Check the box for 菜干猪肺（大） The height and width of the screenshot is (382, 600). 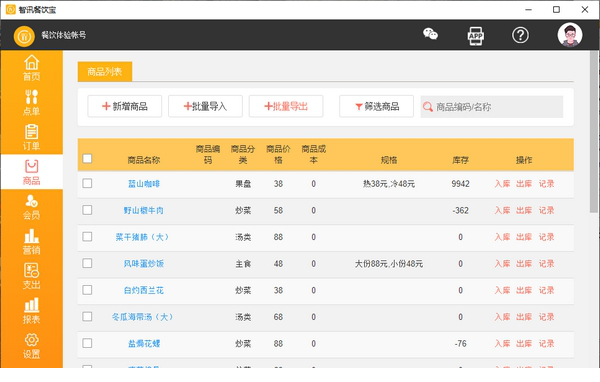pyautogui.click(x=87, y=237)
